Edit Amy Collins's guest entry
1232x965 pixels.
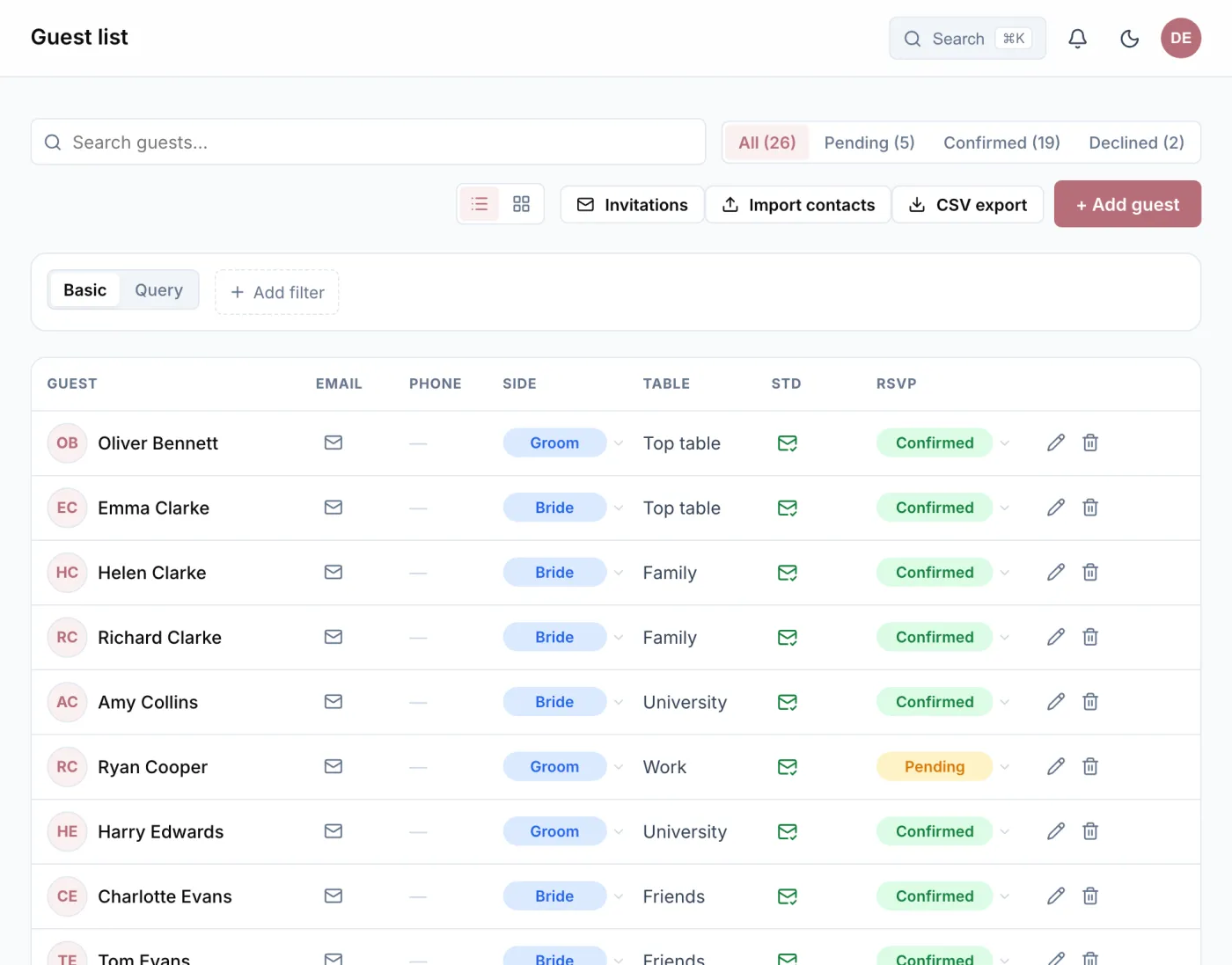tap(1056, 702)
